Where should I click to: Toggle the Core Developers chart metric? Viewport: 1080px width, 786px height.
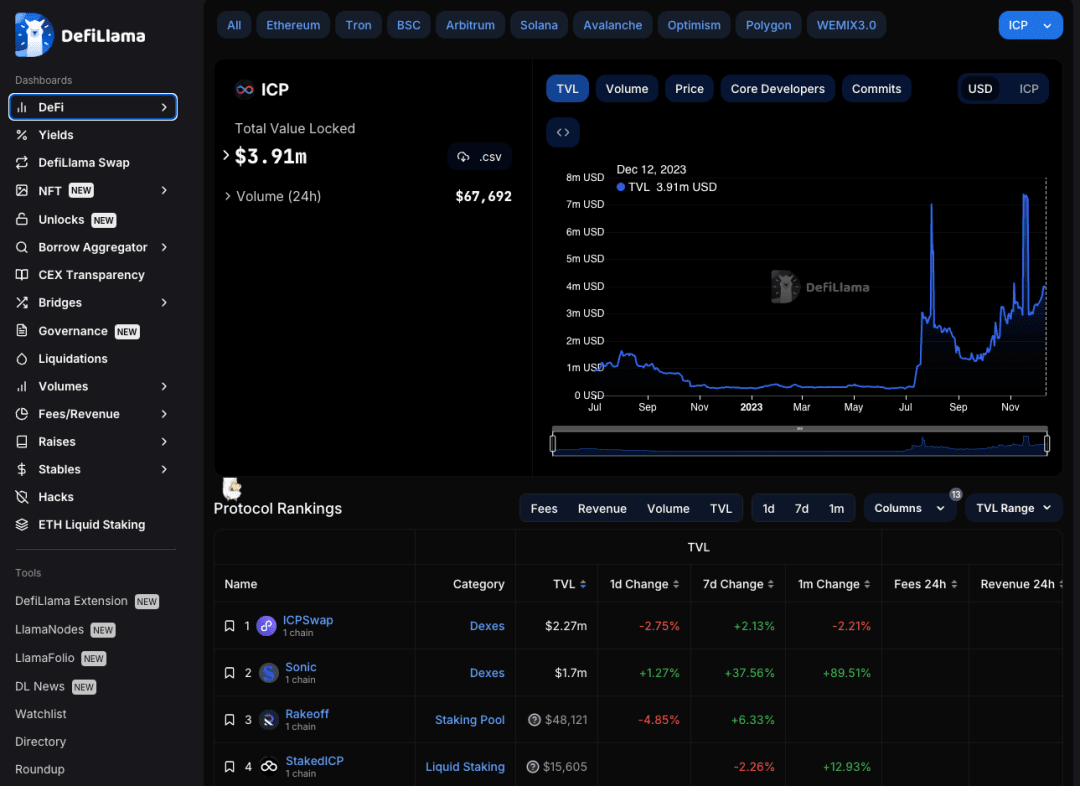778,89
